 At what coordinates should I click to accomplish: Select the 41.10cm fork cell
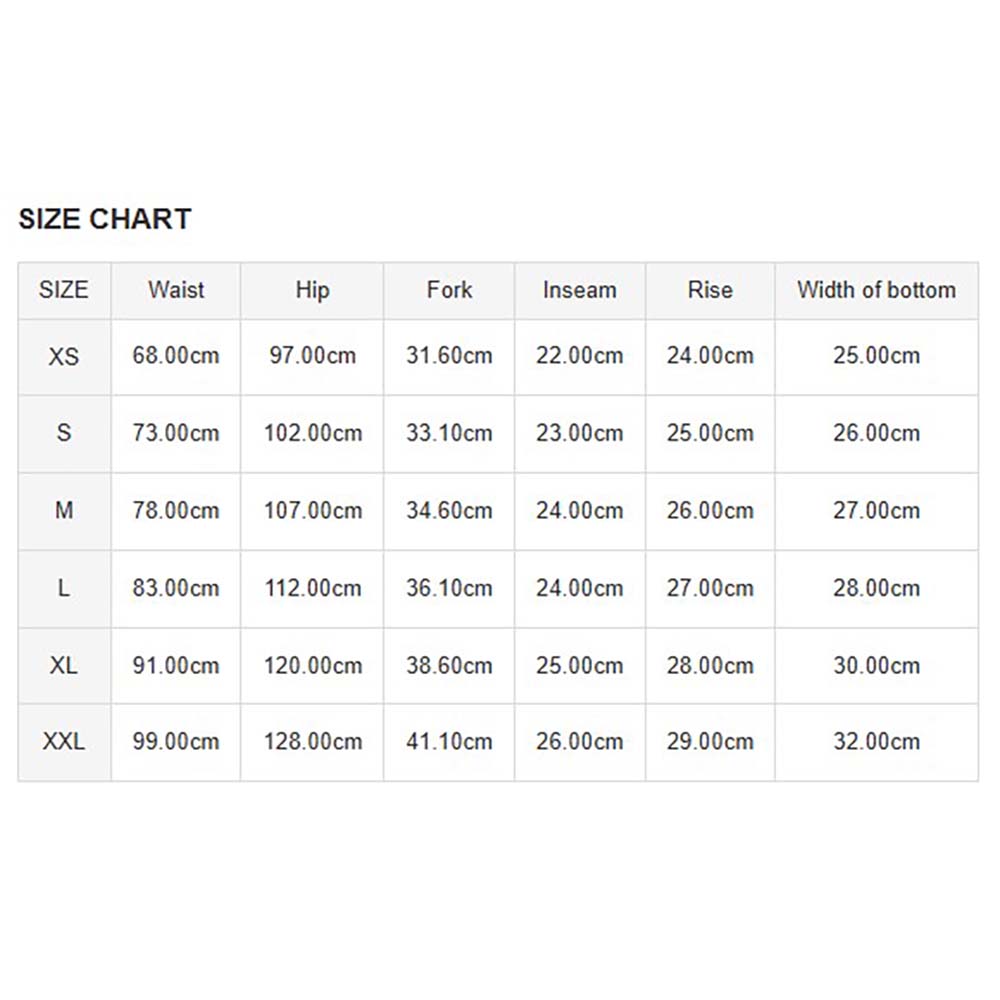tap(449, 742)
